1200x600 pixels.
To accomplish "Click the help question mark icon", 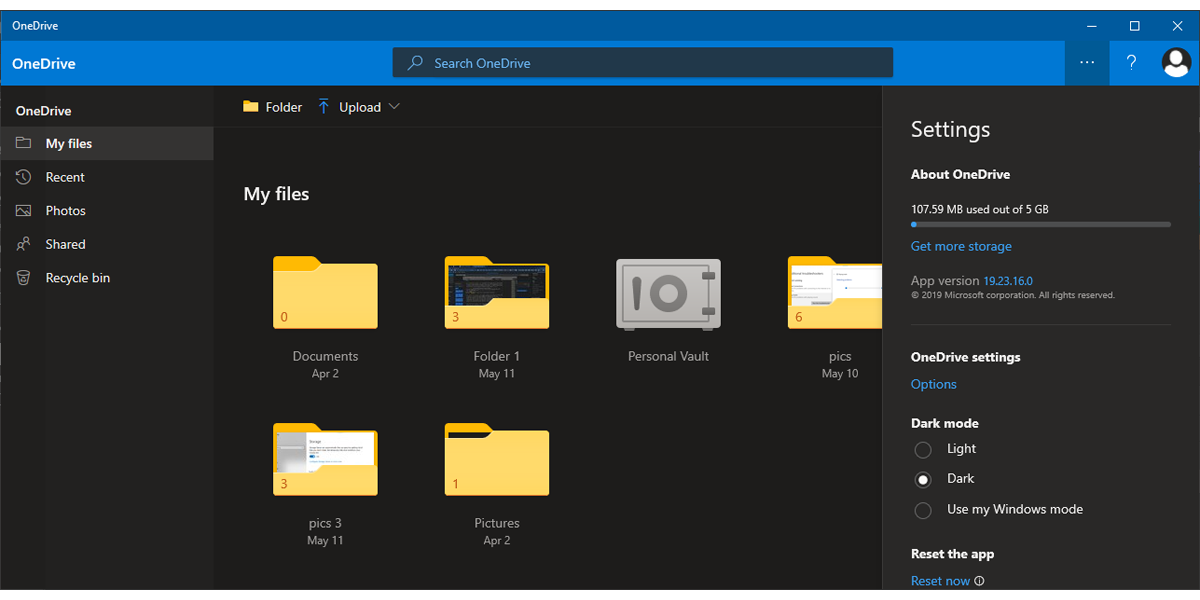I will (1131, 62).
